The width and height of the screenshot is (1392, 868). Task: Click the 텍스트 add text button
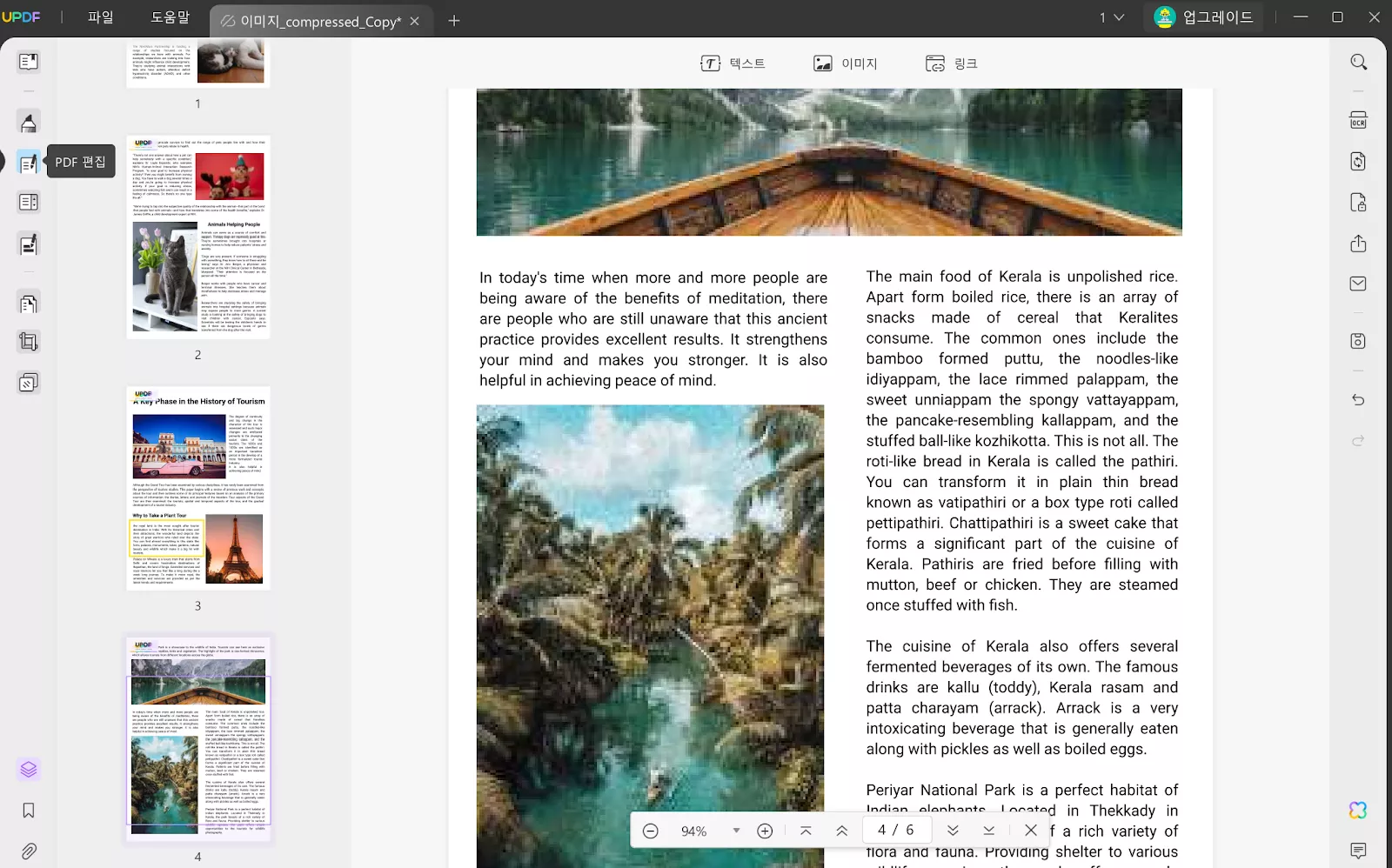coord(733,63)
